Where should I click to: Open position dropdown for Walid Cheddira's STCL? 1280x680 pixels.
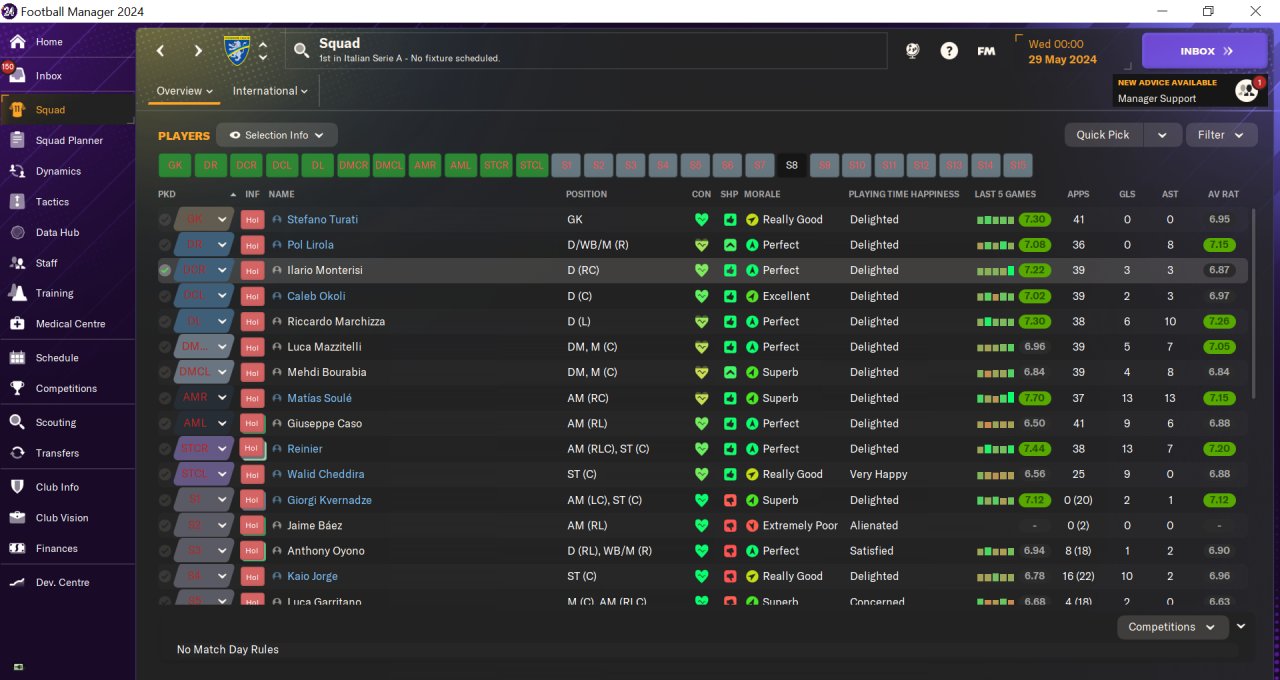[222, 475]
